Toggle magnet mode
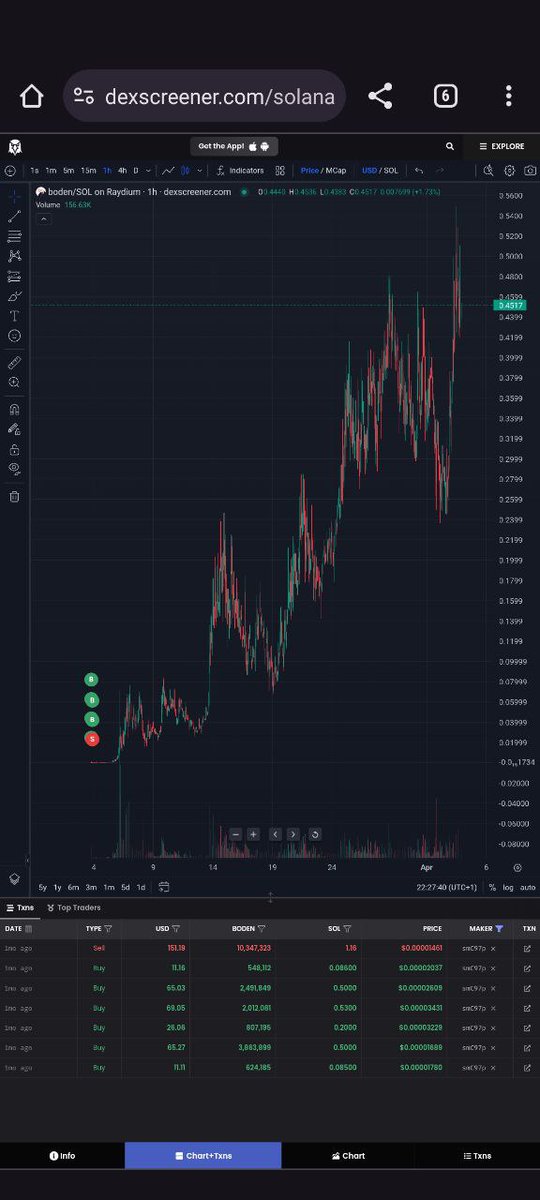Viewport: 540px width, 1200px height. [14, 408]
